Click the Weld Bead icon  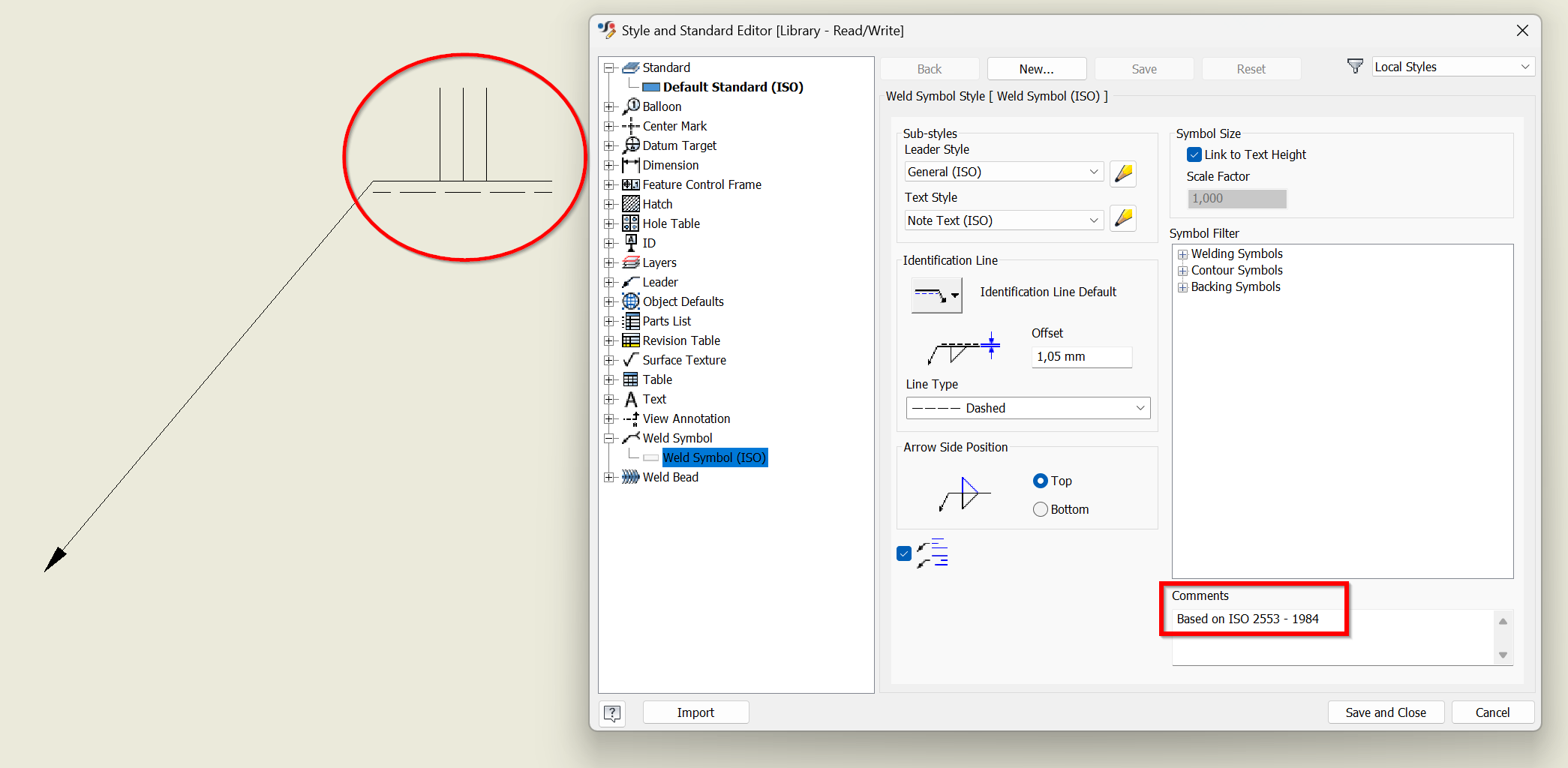[631, 477]
